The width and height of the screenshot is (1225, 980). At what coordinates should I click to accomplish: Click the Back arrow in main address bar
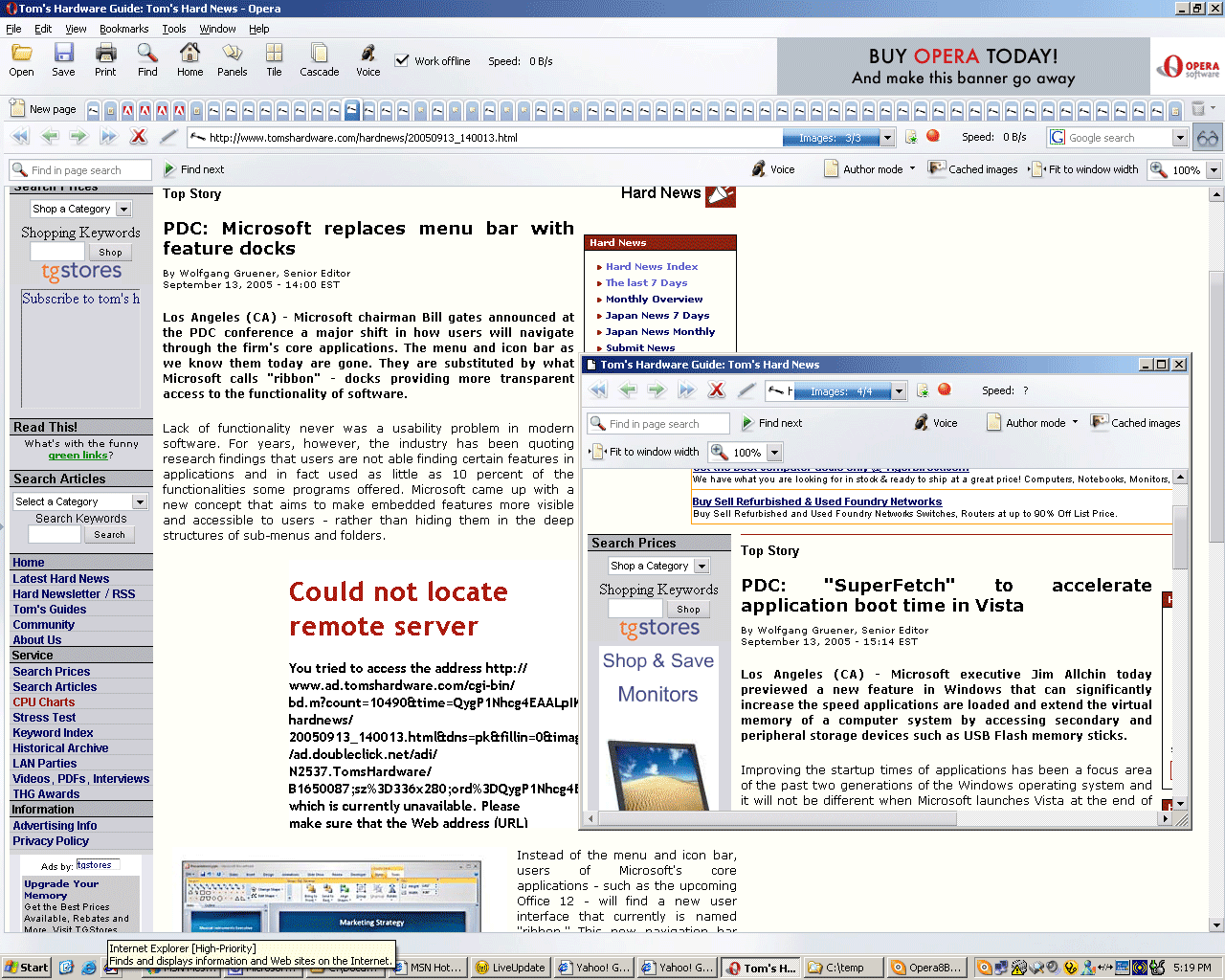click(x=49, y=137)
